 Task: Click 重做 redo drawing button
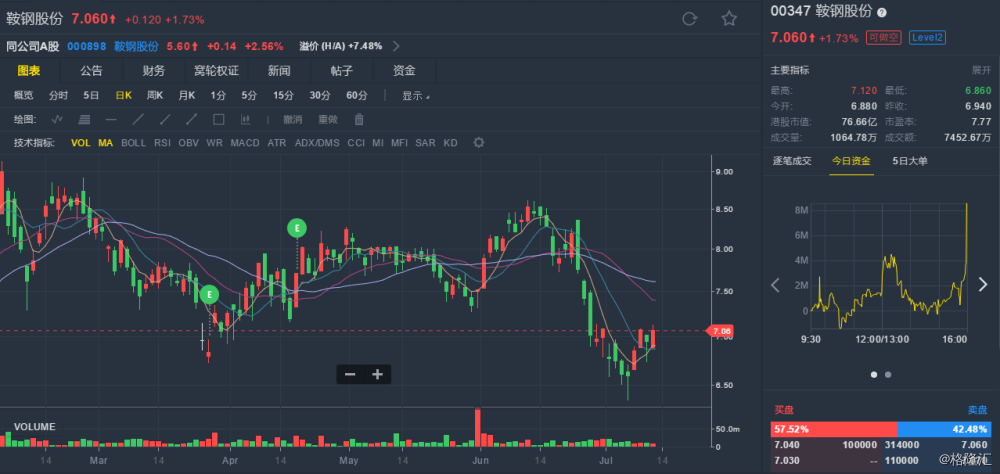click(328, 119)
